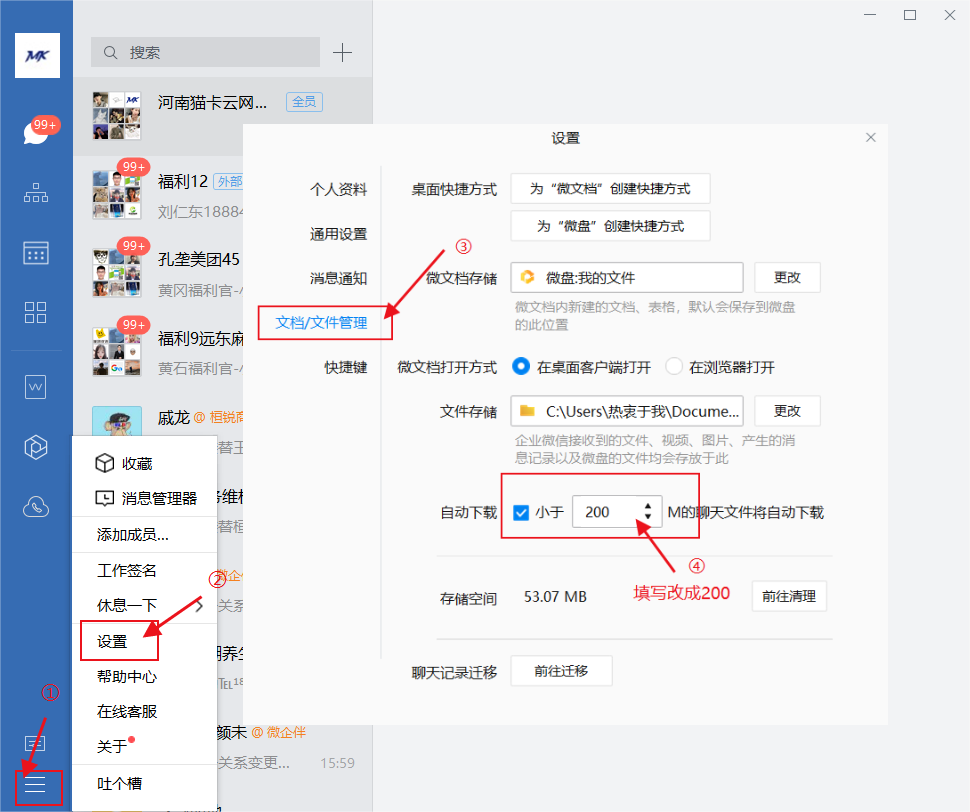Increase auto-download size with the up arrow
970x812 pixels.
pos(648,506)
